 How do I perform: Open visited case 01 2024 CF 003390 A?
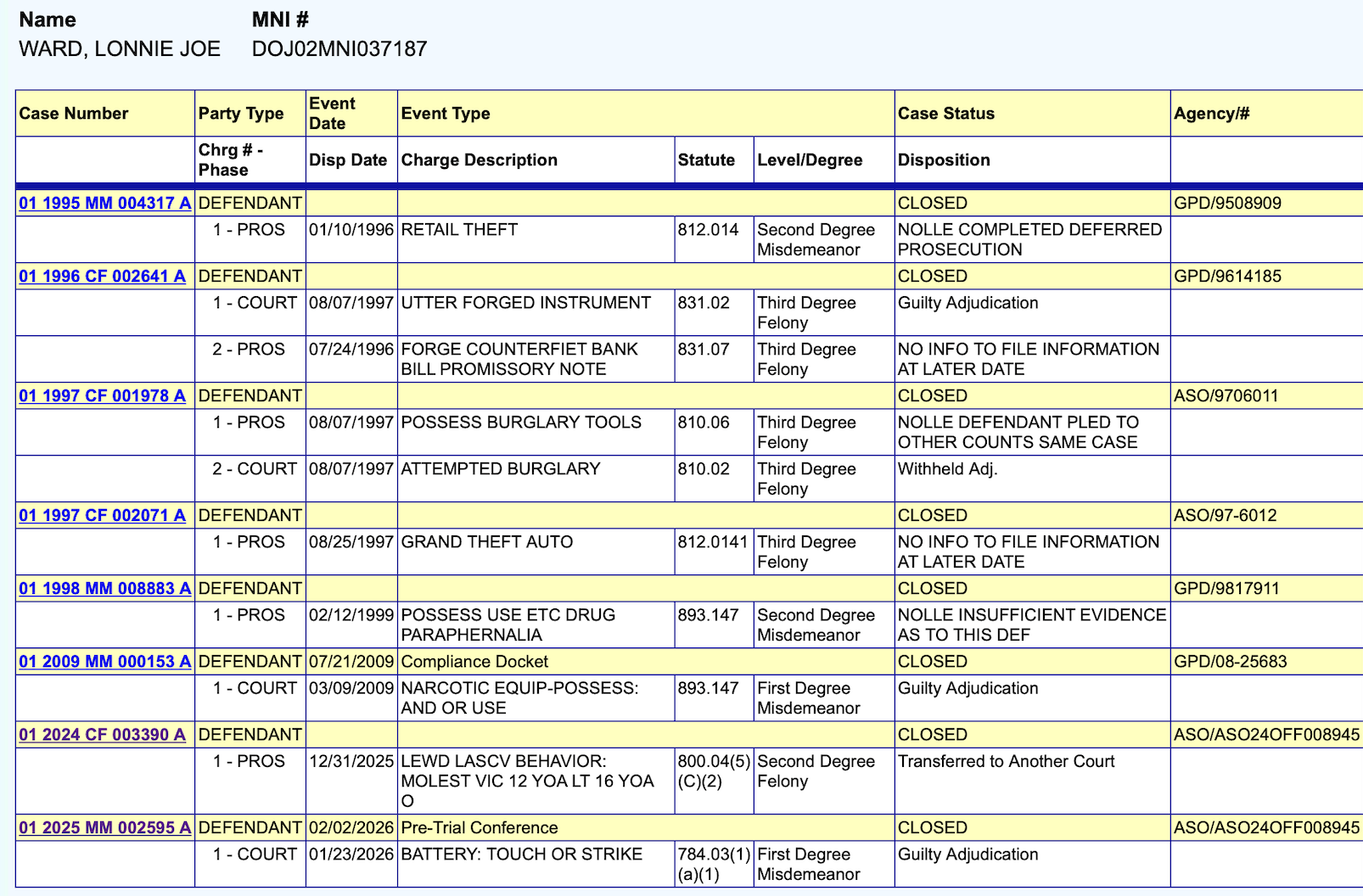tap(102, 734)
